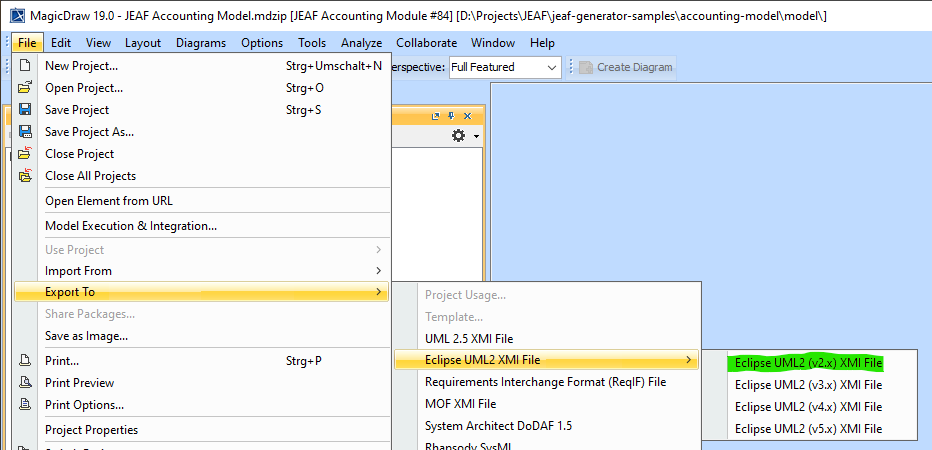The height and width of the screenshot is (450, 932).
Task: Select Open Project... menu entry
Action: tap(201, 88)
